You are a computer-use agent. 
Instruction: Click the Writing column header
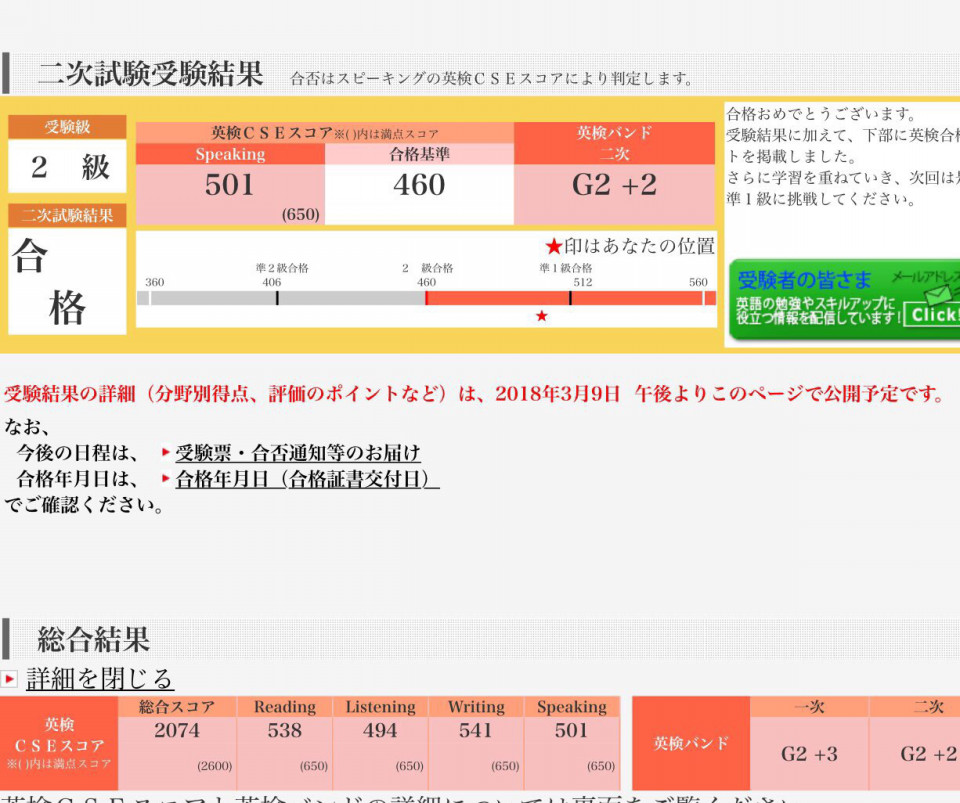click(x=476, y=707)
